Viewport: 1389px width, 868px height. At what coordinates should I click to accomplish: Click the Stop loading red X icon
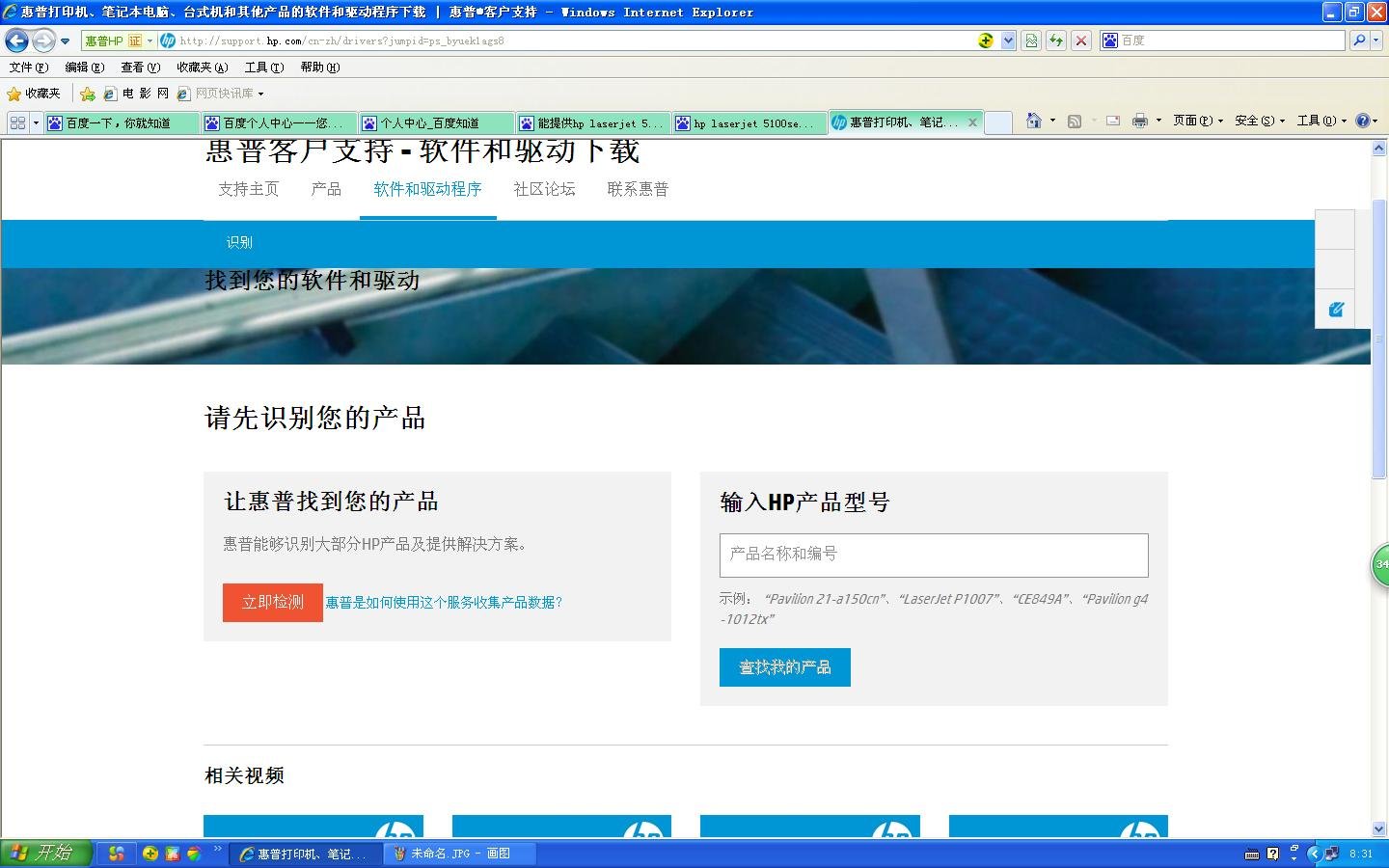(x=1081, y=41)
